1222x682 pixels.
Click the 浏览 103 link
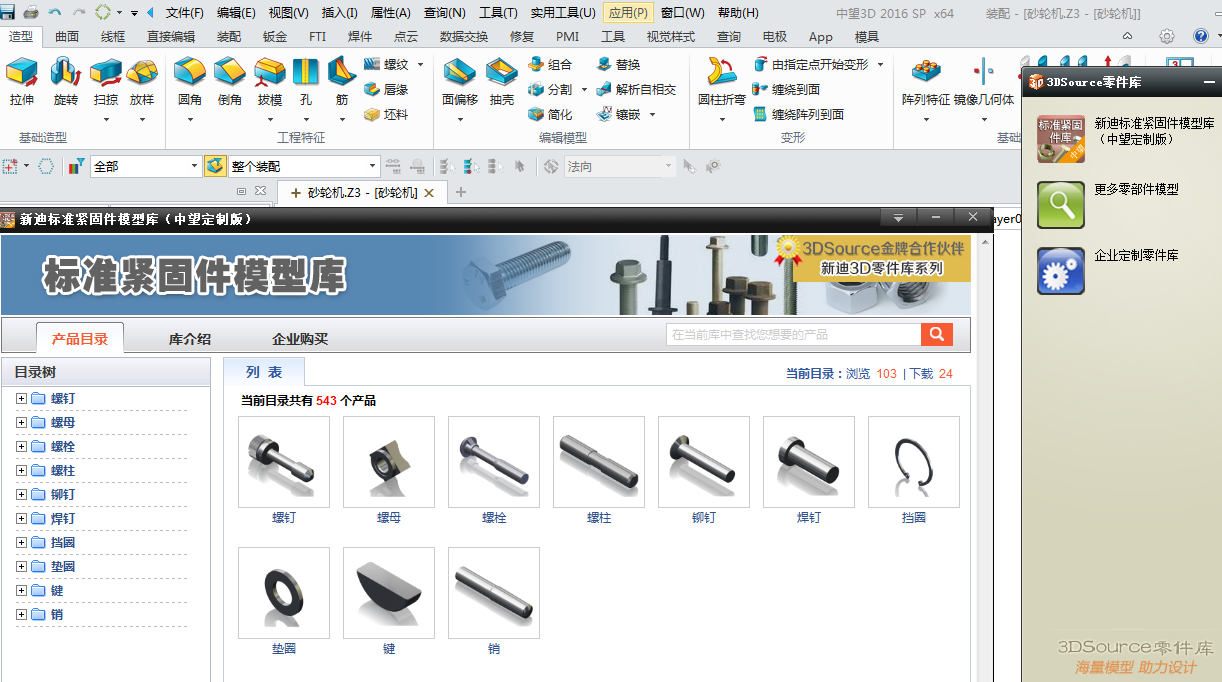click(872, 373)
